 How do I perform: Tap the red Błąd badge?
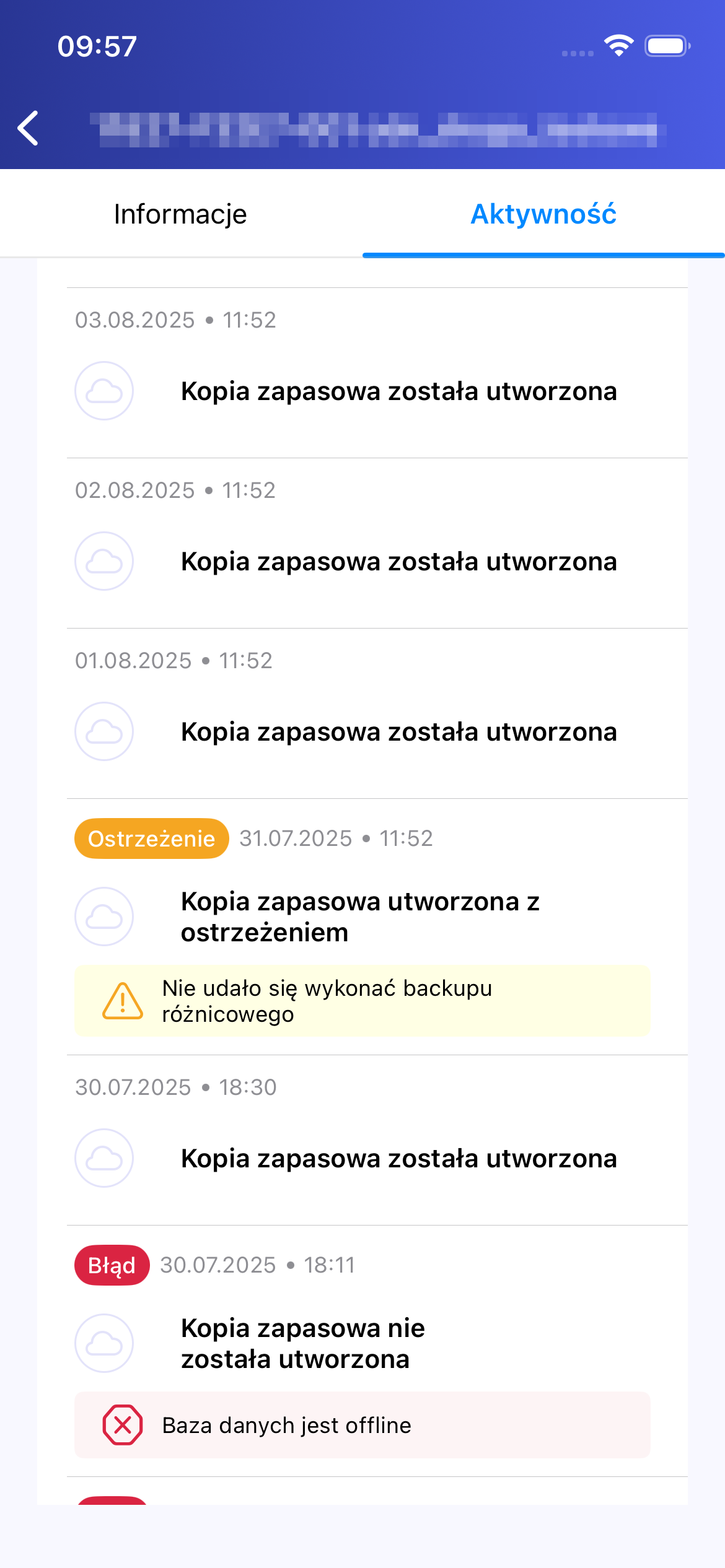coord(112,1265)
